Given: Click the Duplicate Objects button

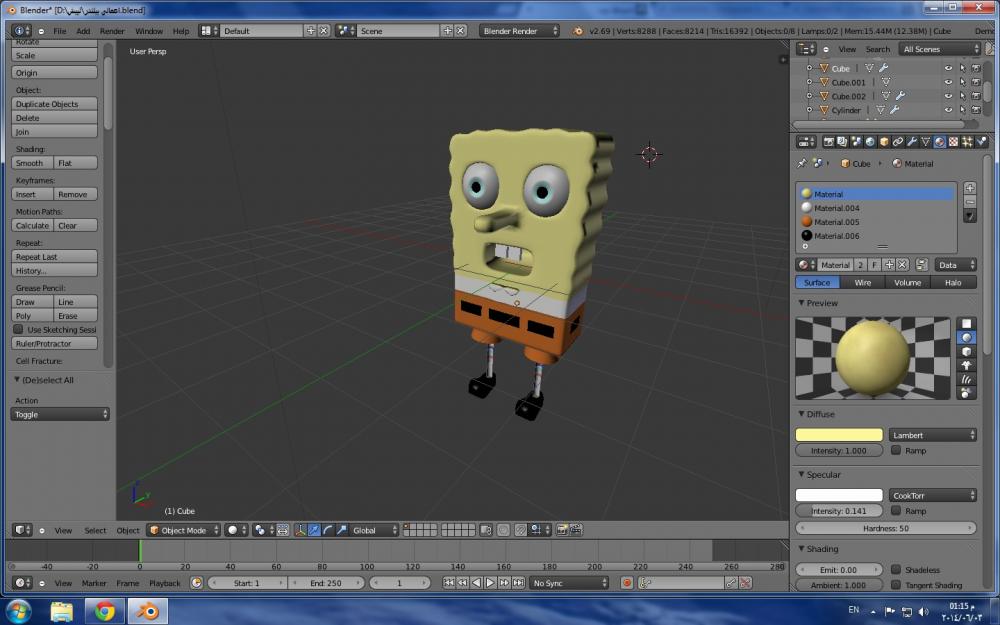Looking at the screenshot, I should (x=55, y=104).
